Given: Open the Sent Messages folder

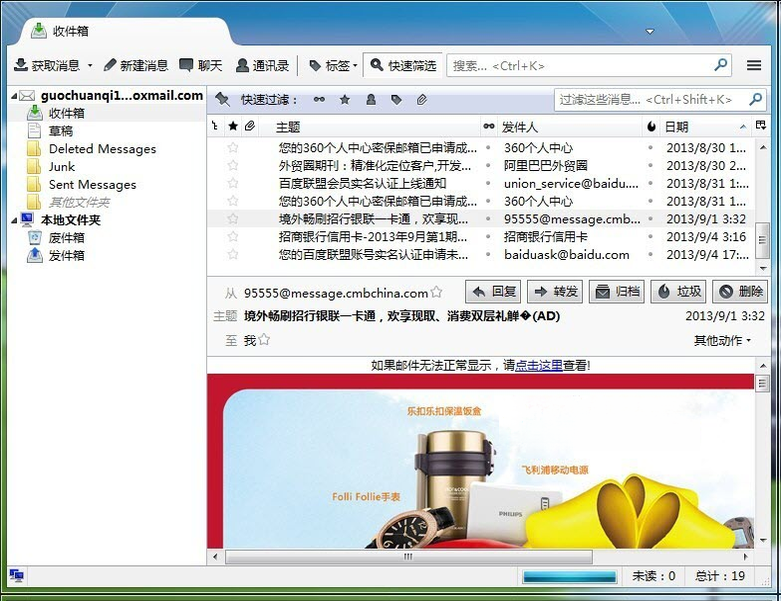Looking at the screenshot, I should tap(92, 184).
